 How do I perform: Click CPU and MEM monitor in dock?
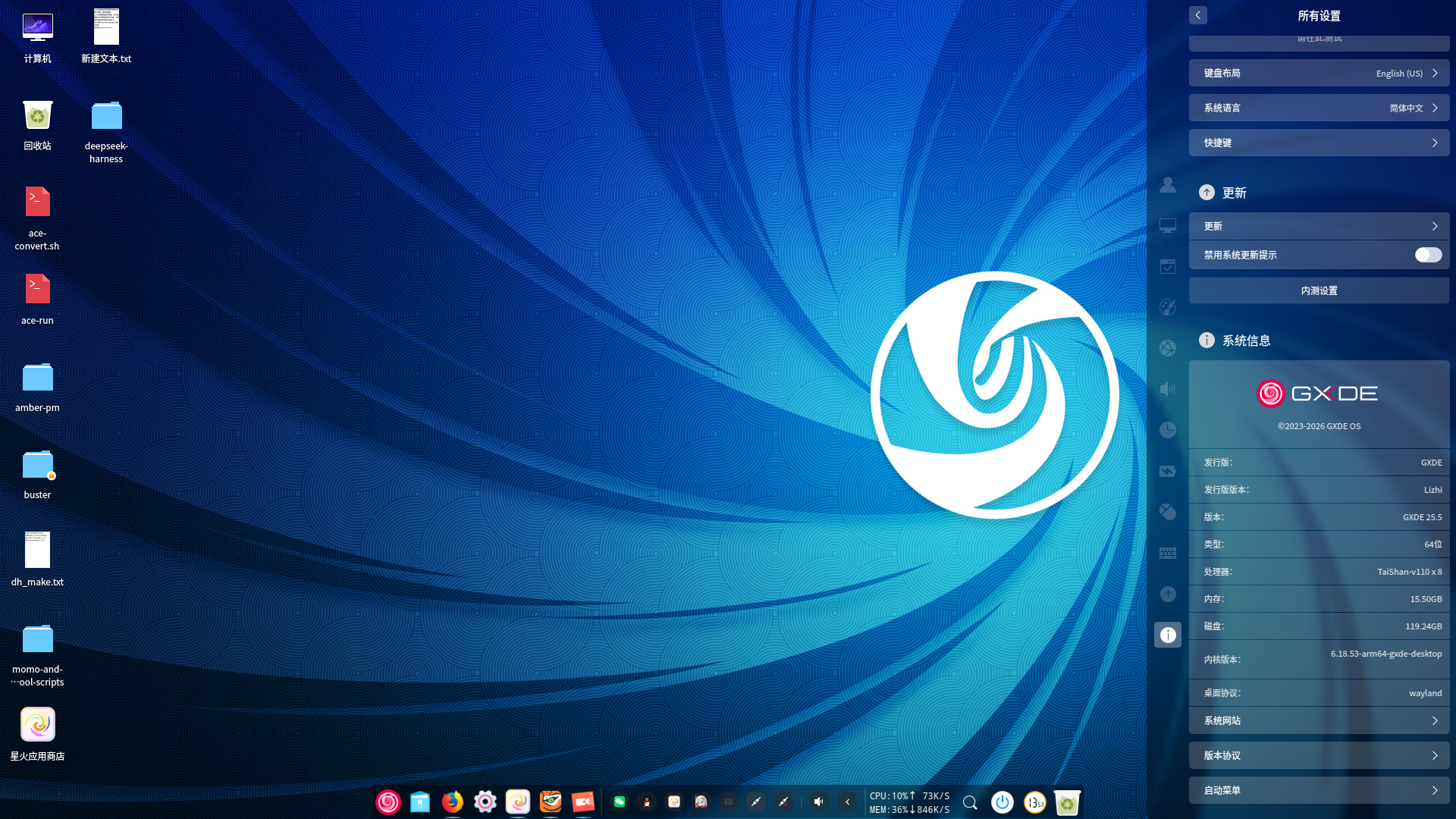pyautogui.click(x=909, y=802)
